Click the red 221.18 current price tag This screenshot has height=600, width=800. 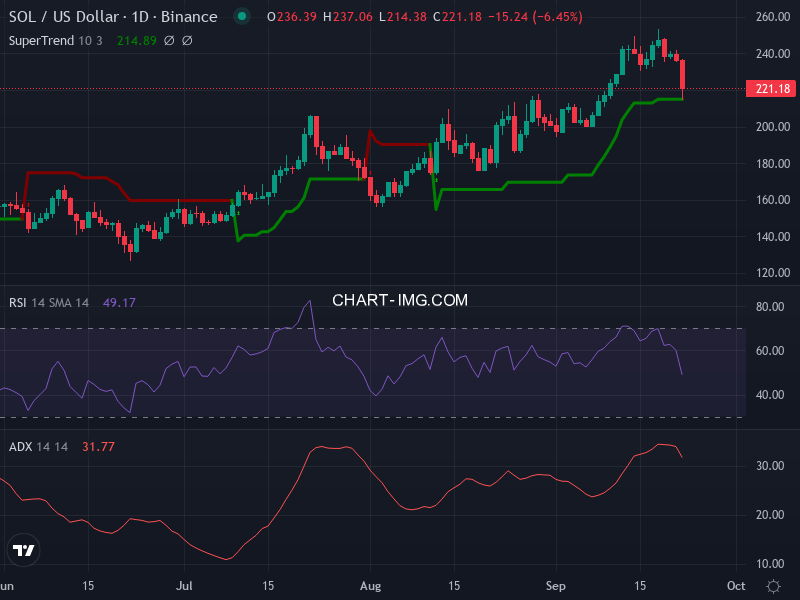point(773,89)
